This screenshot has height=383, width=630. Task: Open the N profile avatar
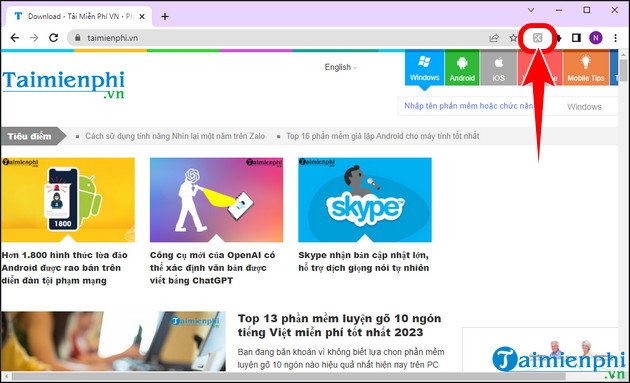click(596, 38)
